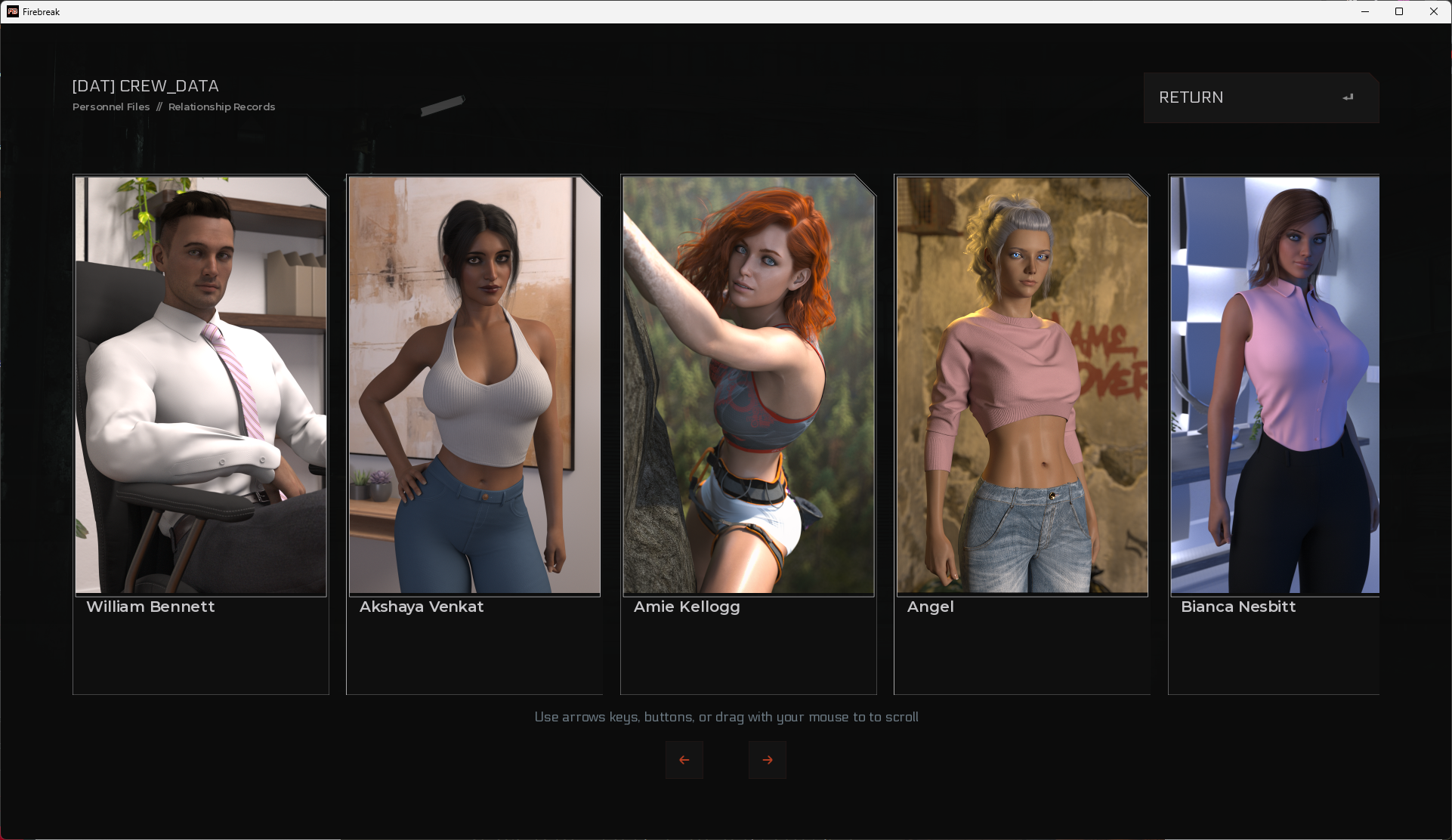Image resolution: width=1452 pixels, height=840 pixels.
Task: Open Bianca Nesbitt's portrait card
Action: (1274, 434)
